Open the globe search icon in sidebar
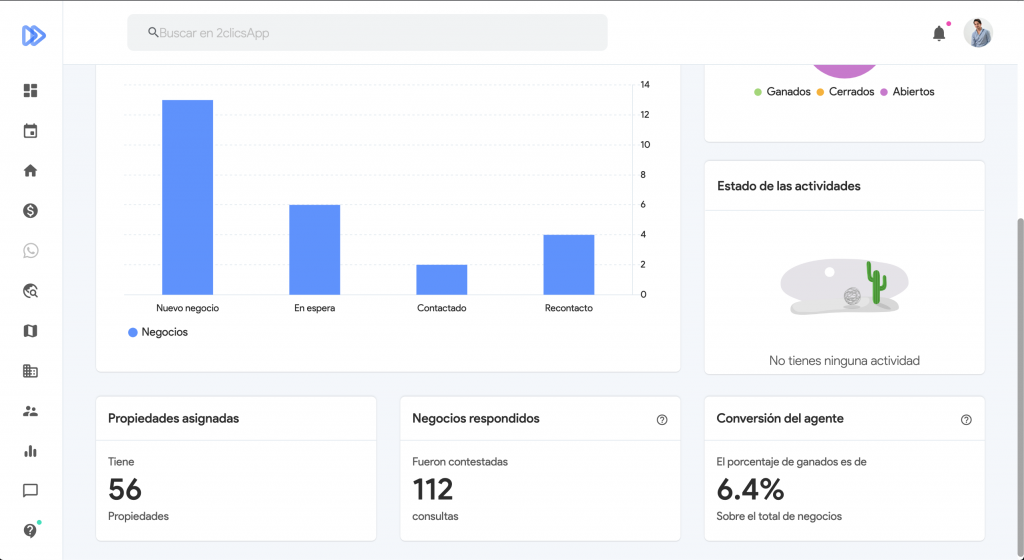The height and width of the screenshot is (560, 1024). click(31, 291)
